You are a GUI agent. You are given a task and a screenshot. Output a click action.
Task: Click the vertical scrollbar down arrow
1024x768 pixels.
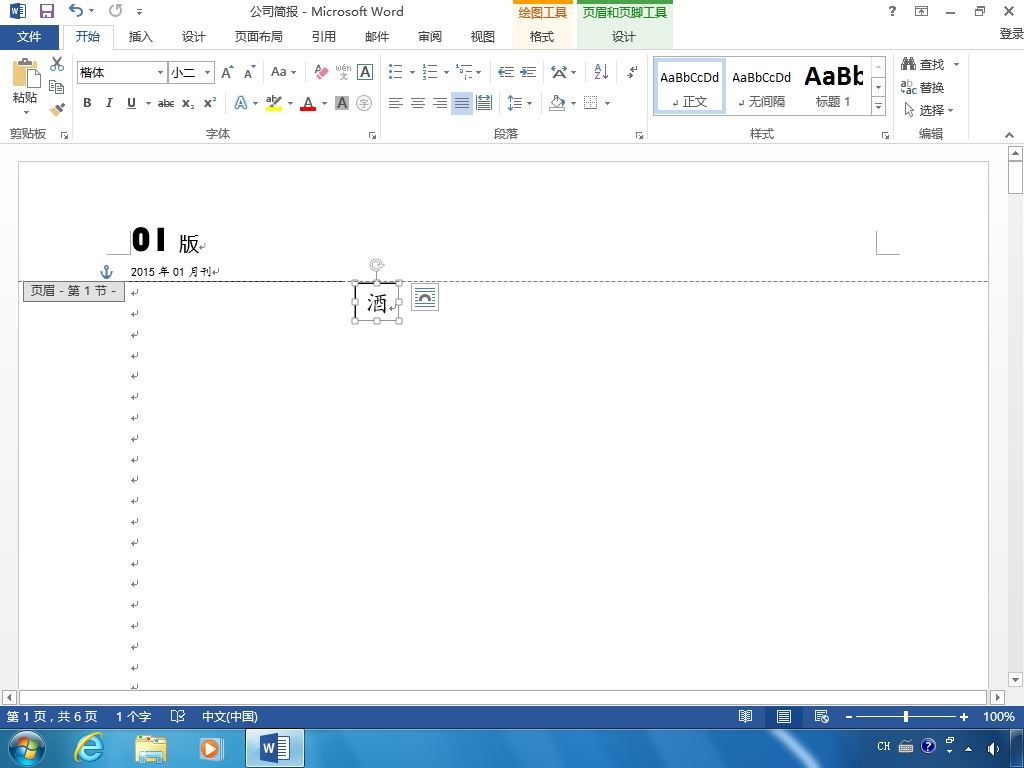pos(1015,680)
